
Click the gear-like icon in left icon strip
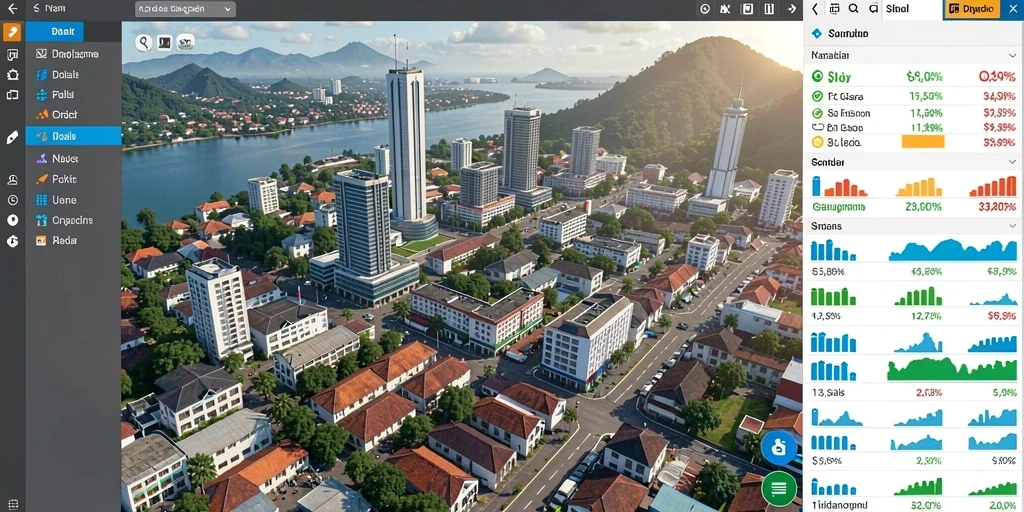(x=12, y=74)
